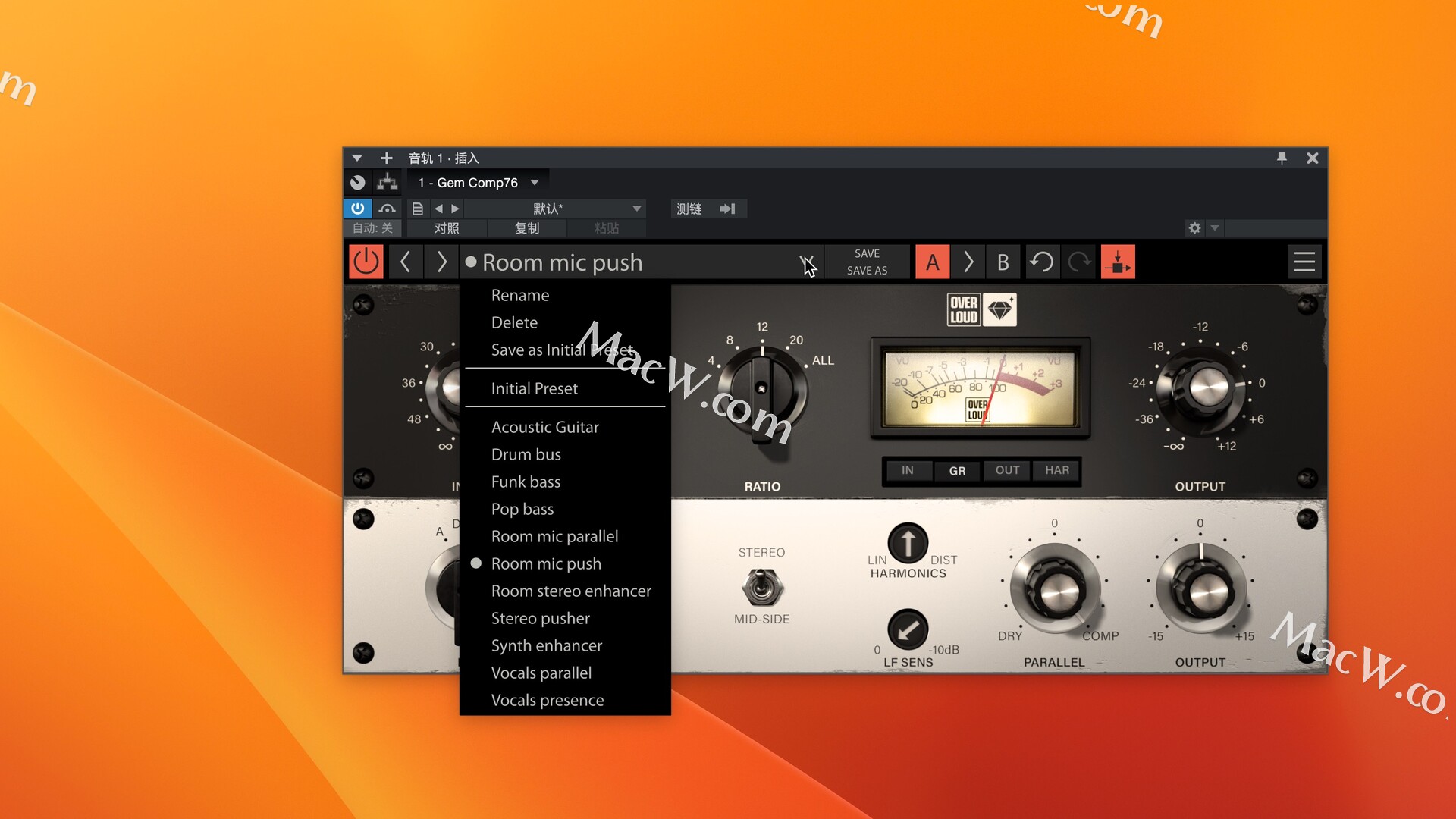Click the sidechain arrow icon
The image size is (1456, 819).
click(x=728, y=209)
